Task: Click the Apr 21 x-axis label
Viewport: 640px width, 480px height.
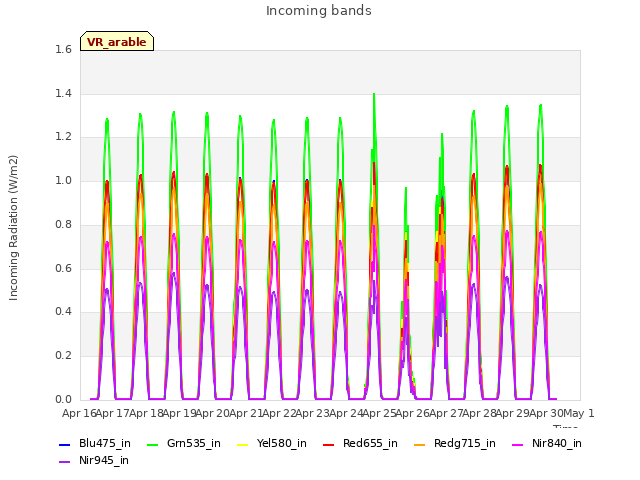Action: click(246, 413)
